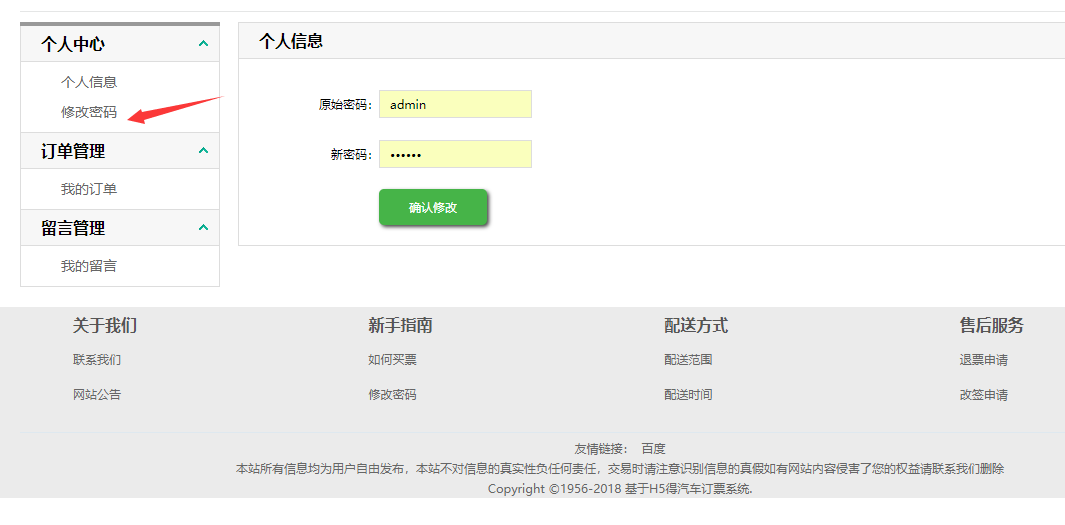
Task: Open the 网站公告 footer link
Action: (97, 395)
